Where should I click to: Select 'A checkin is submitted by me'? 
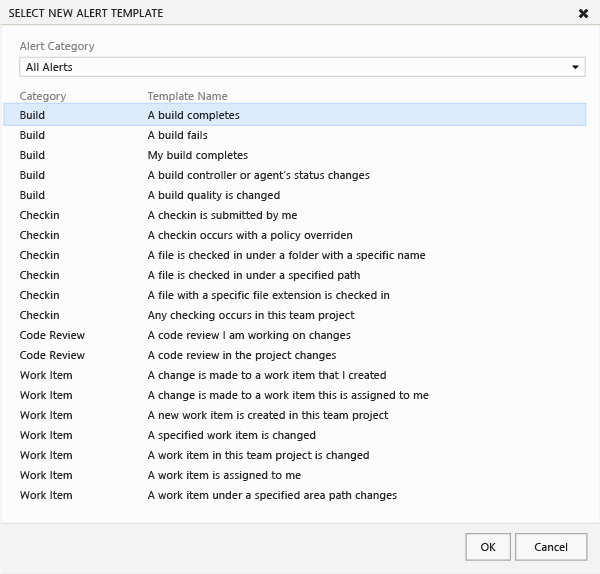tap(295, 215)
